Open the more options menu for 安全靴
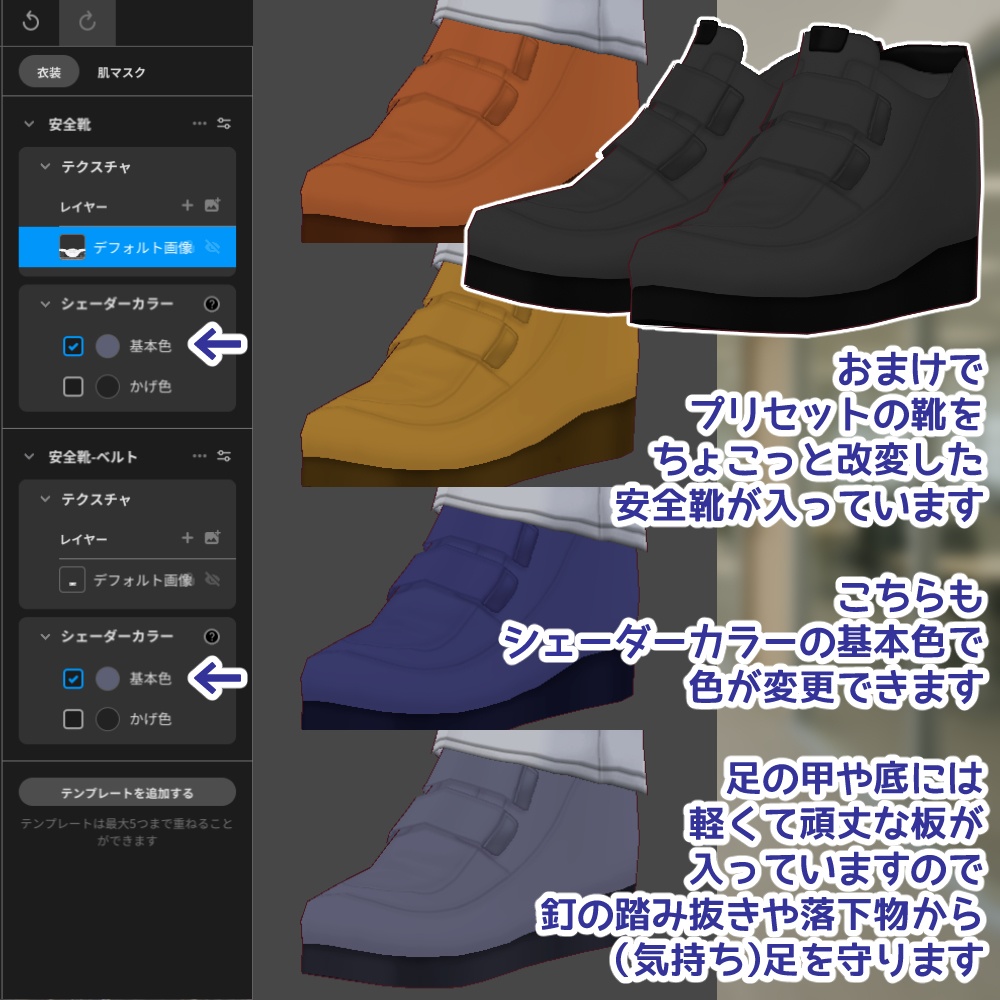The width and height of the screenshot is (1000, 1000). 197,123
